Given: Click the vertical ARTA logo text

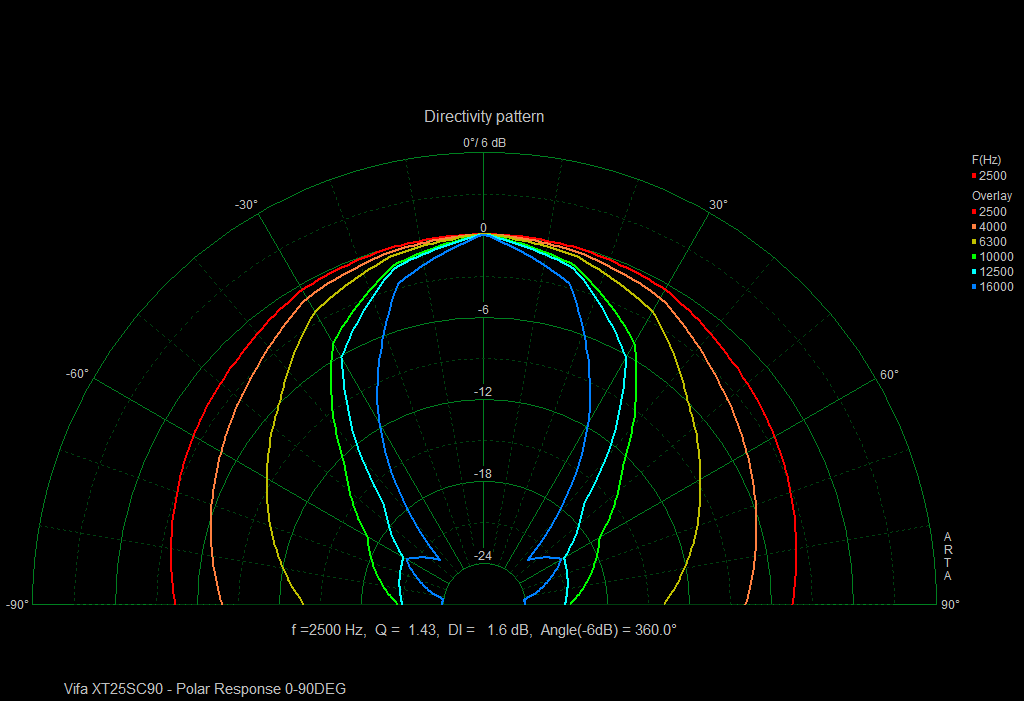Looking at the screenshot, I should pyautogui.click(x=947, y=556).
